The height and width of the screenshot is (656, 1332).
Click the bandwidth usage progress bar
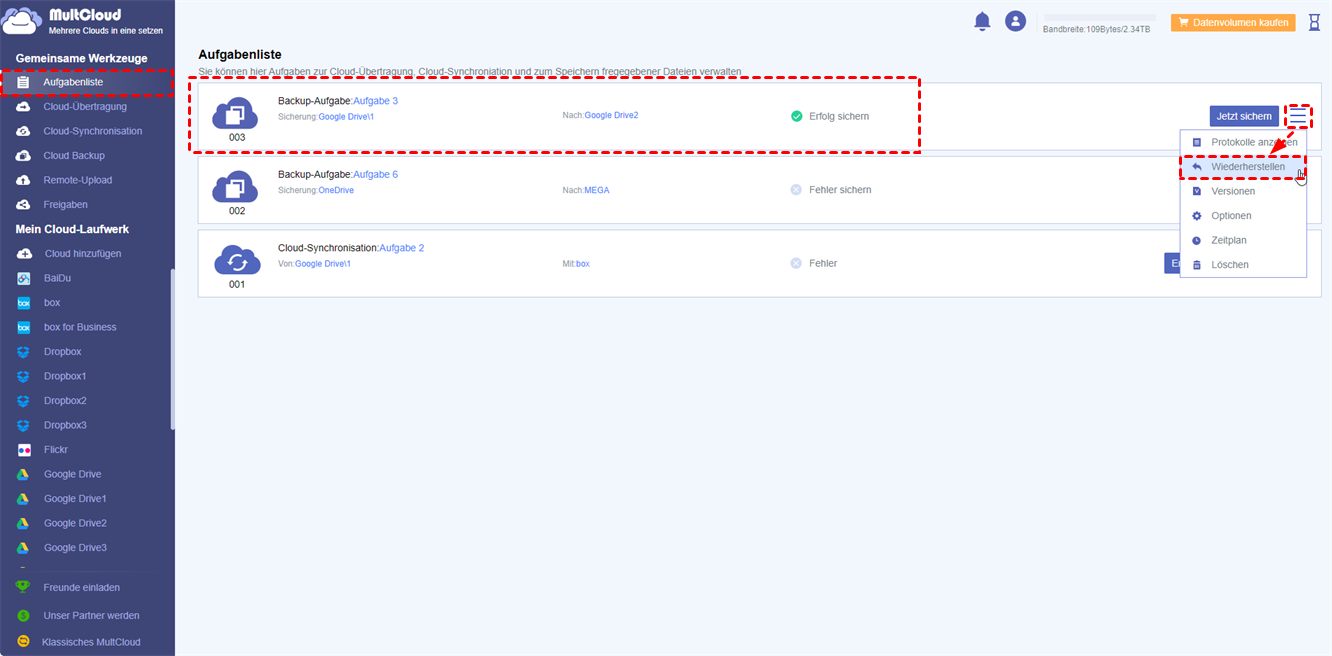1099,18
